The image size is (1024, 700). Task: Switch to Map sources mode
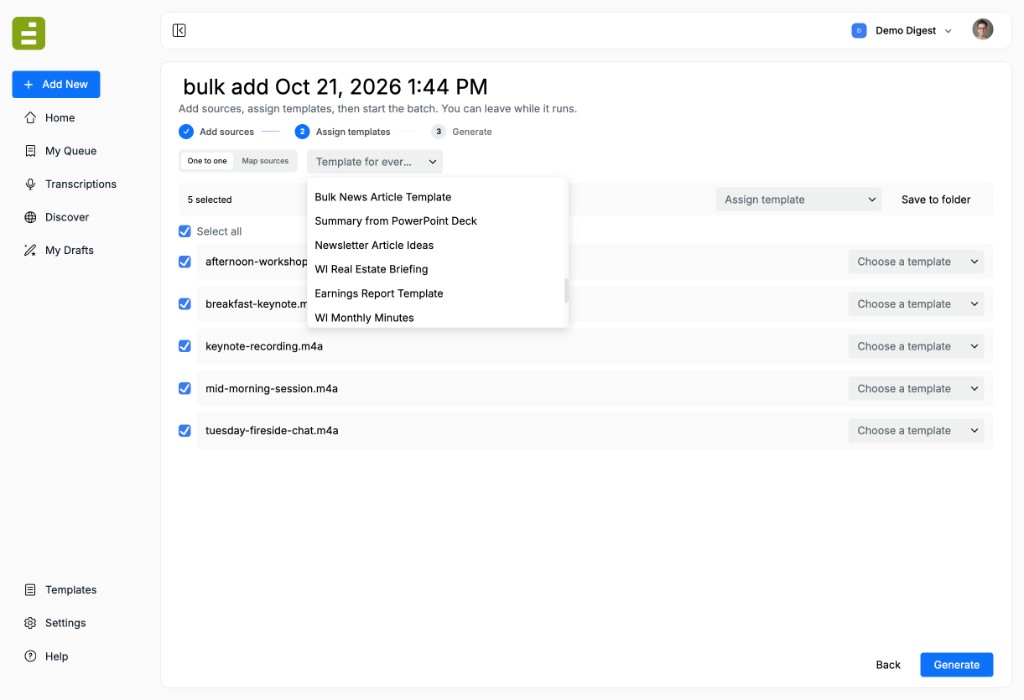[x=265, y=161]
